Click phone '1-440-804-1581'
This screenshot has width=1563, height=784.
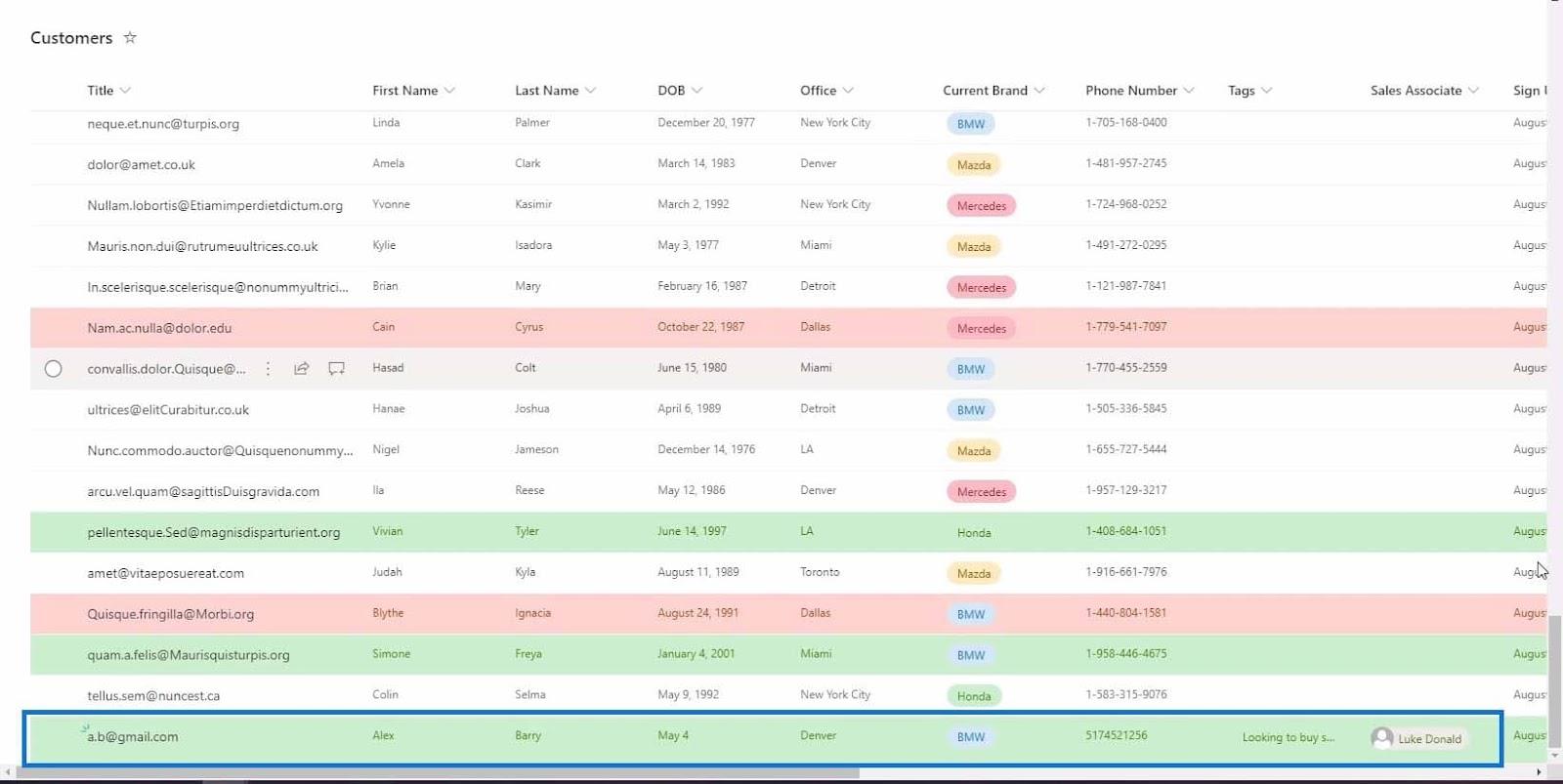pyautogui.click(x=1125, y=613)
